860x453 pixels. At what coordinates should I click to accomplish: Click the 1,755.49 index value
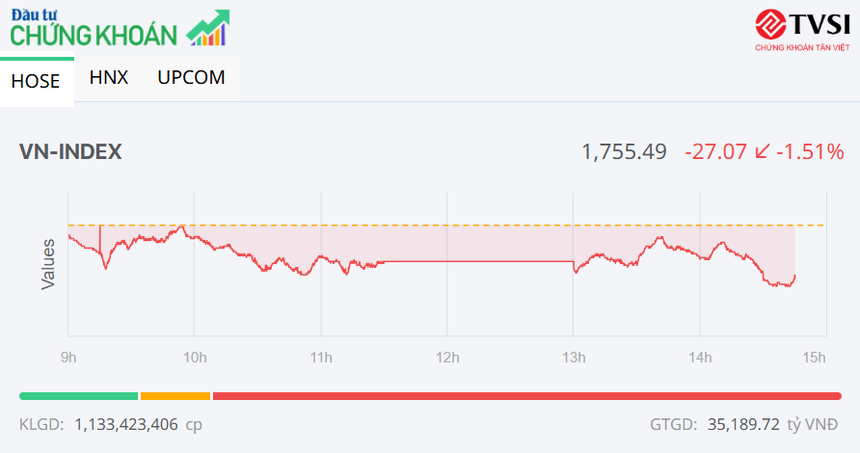pyautogui.click(x=624, y=152)
